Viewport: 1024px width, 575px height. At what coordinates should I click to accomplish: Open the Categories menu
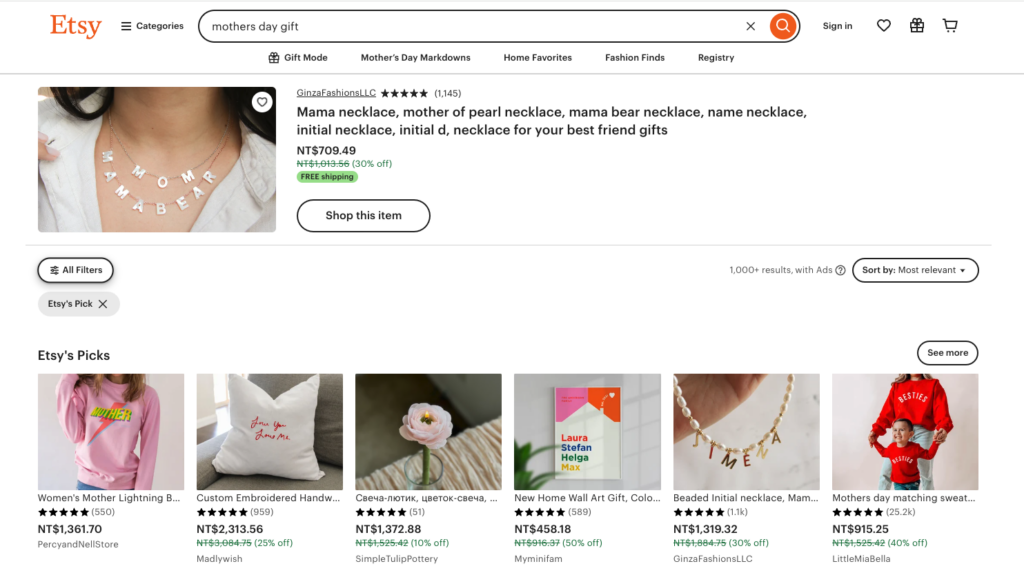point(152,26)
